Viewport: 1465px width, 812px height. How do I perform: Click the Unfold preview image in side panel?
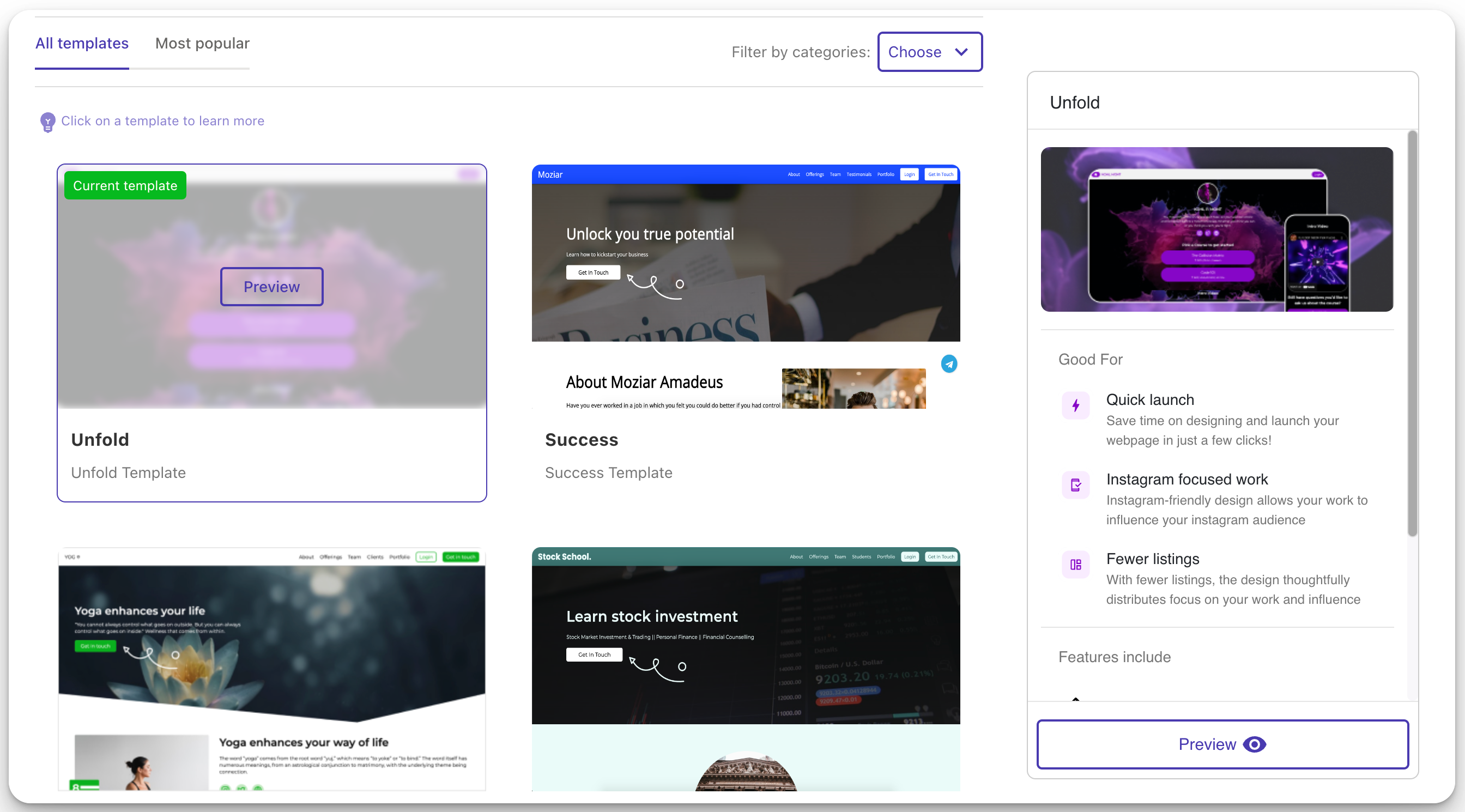click(1216, 229)
